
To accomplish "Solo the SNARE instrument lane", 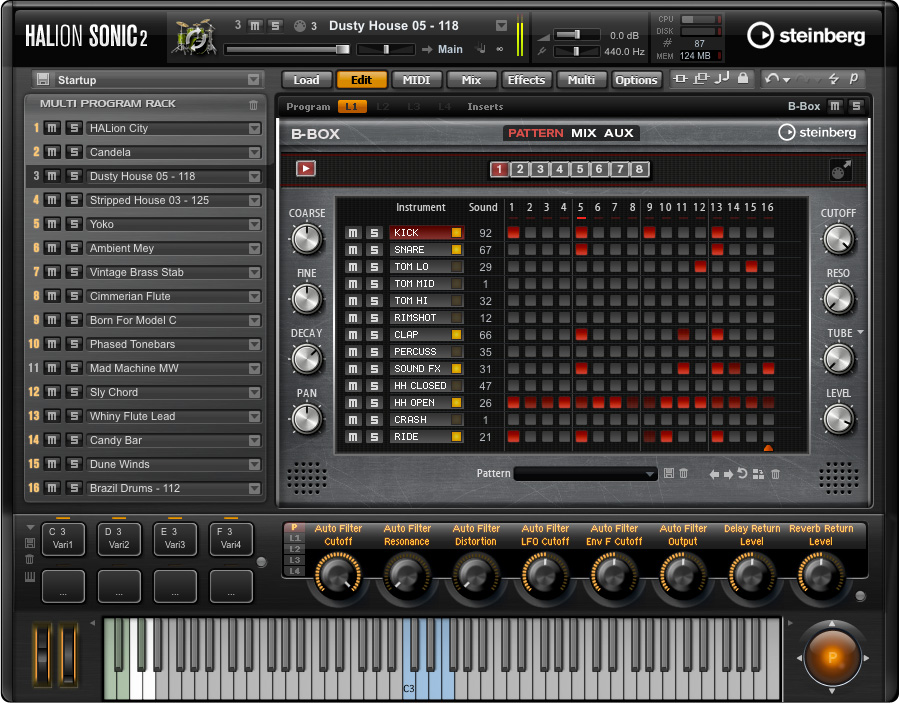I will pos(373,250).
